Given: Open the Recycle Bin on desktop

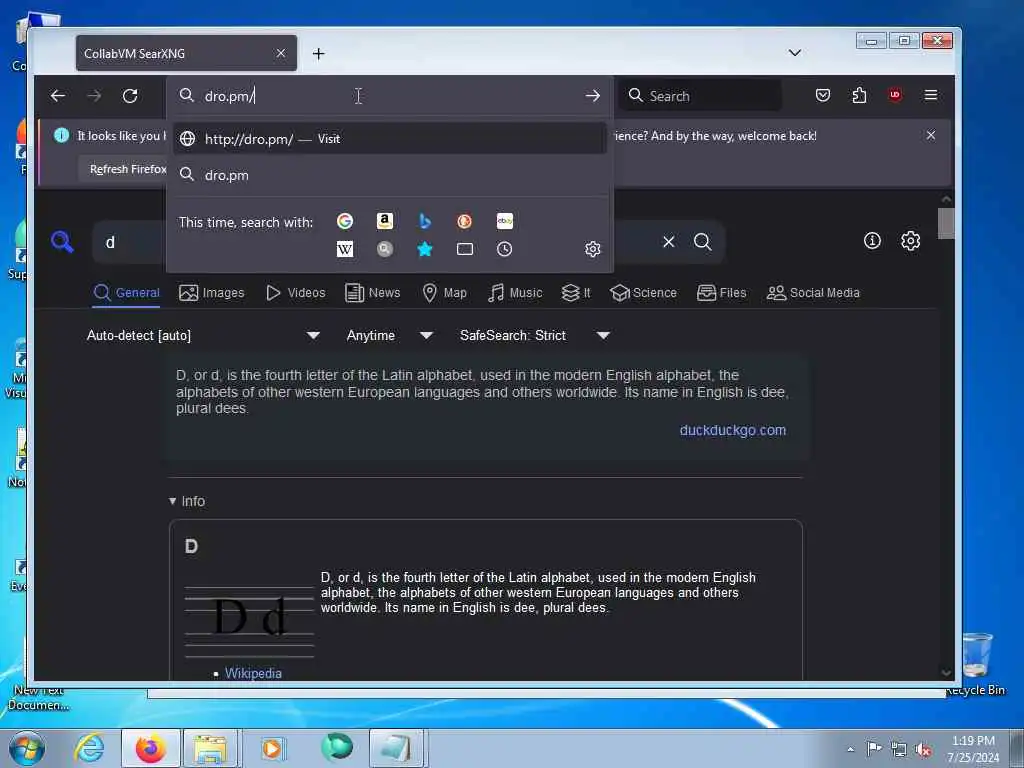Looking at the screenshot, I should click(x=977, y=665).
